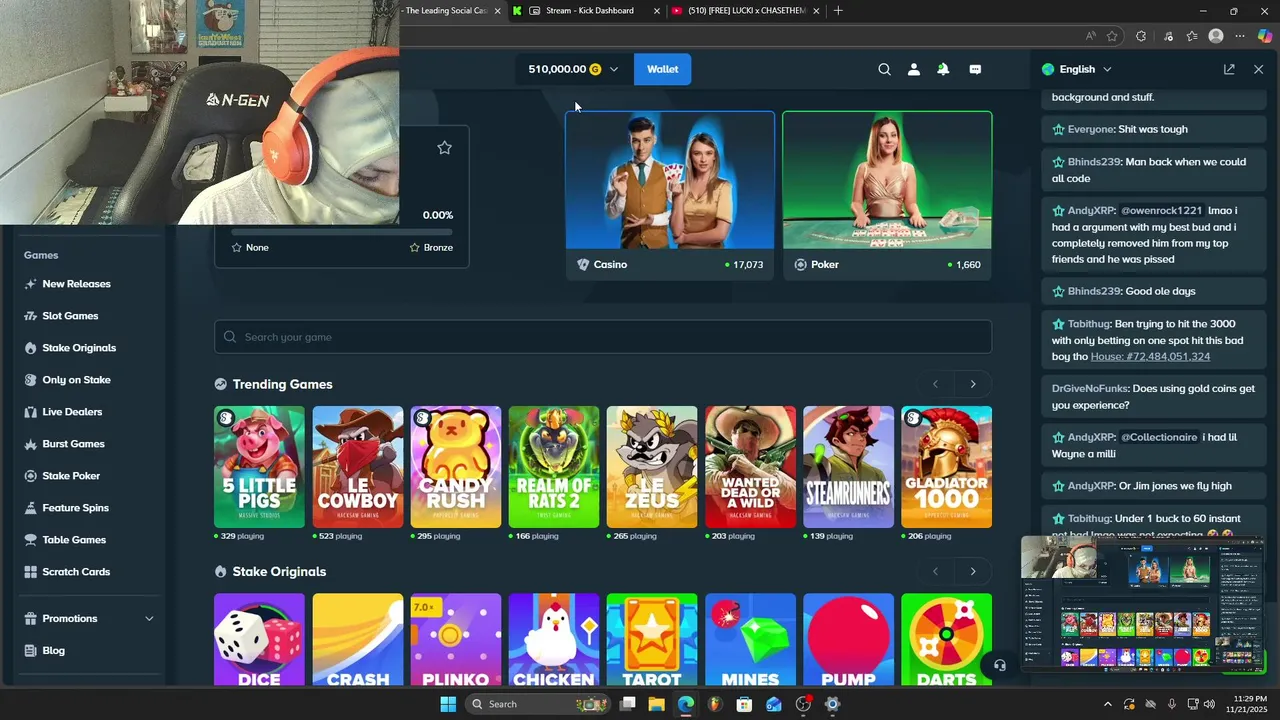Open the House: #72,484,051,324 bet link

pyautogui.click(x=1150, y=356)
